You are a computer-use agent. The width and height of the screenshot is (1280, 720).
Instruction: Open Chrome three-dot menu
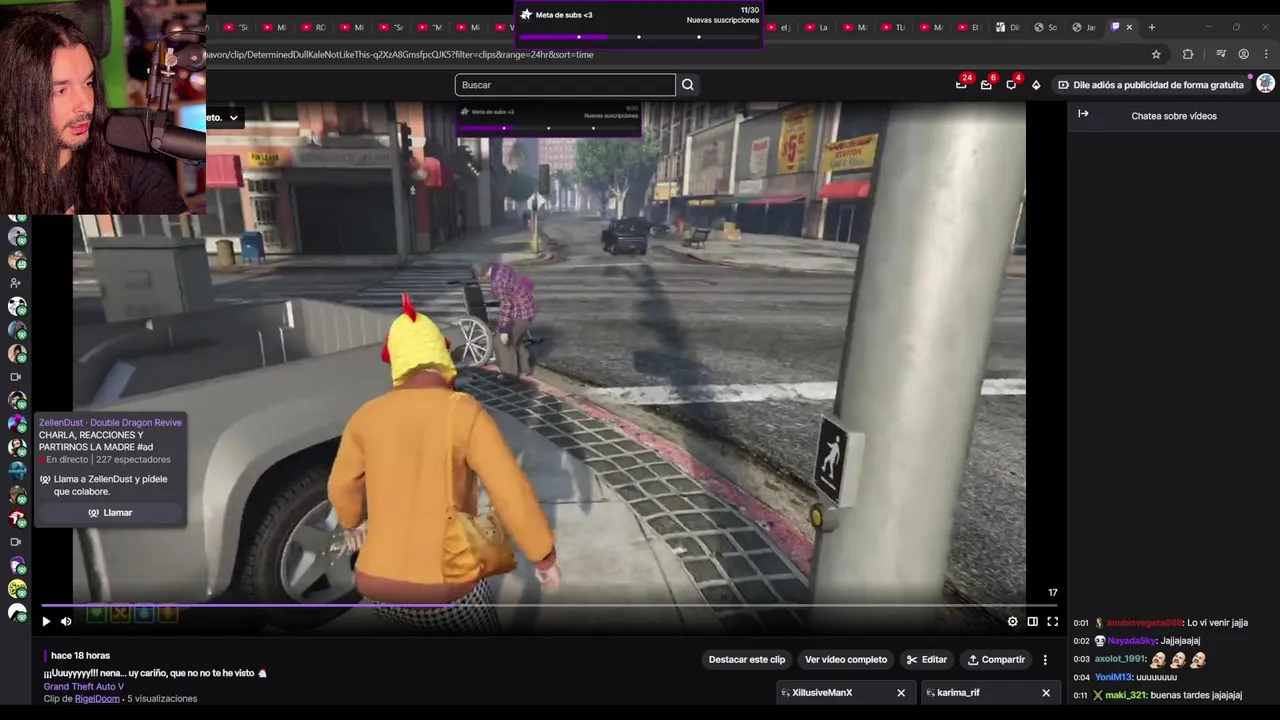[1265, 54]
